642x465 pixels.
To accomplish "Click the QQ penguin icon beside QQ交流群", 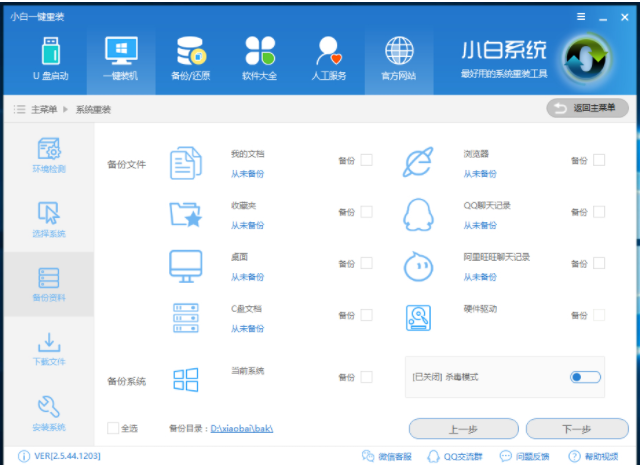I will [433, 456].
